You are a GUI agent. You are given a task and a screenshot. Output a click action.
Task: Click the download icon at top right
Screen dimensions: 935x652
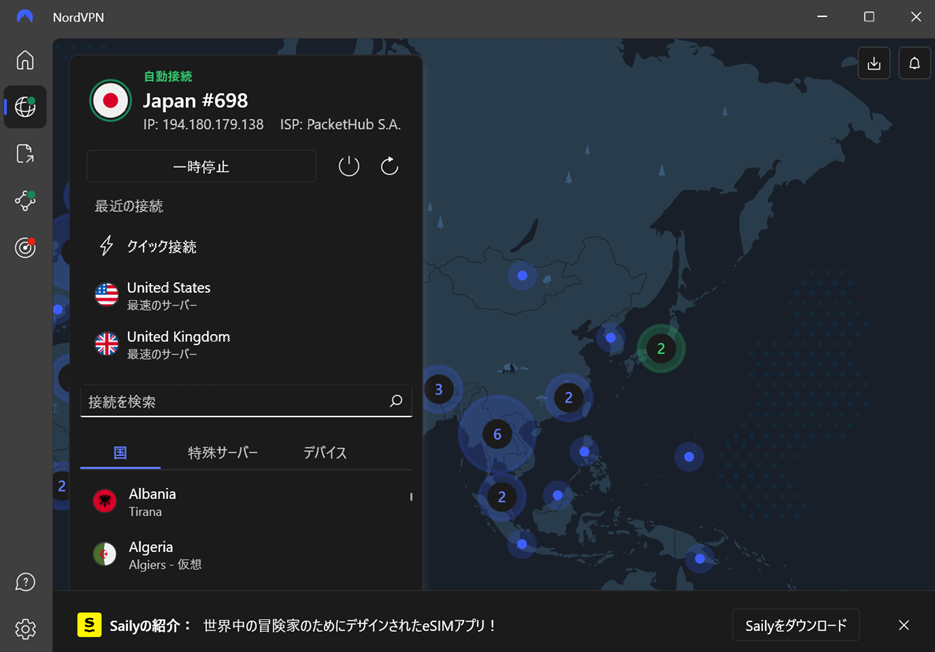[x=874, y=63]
